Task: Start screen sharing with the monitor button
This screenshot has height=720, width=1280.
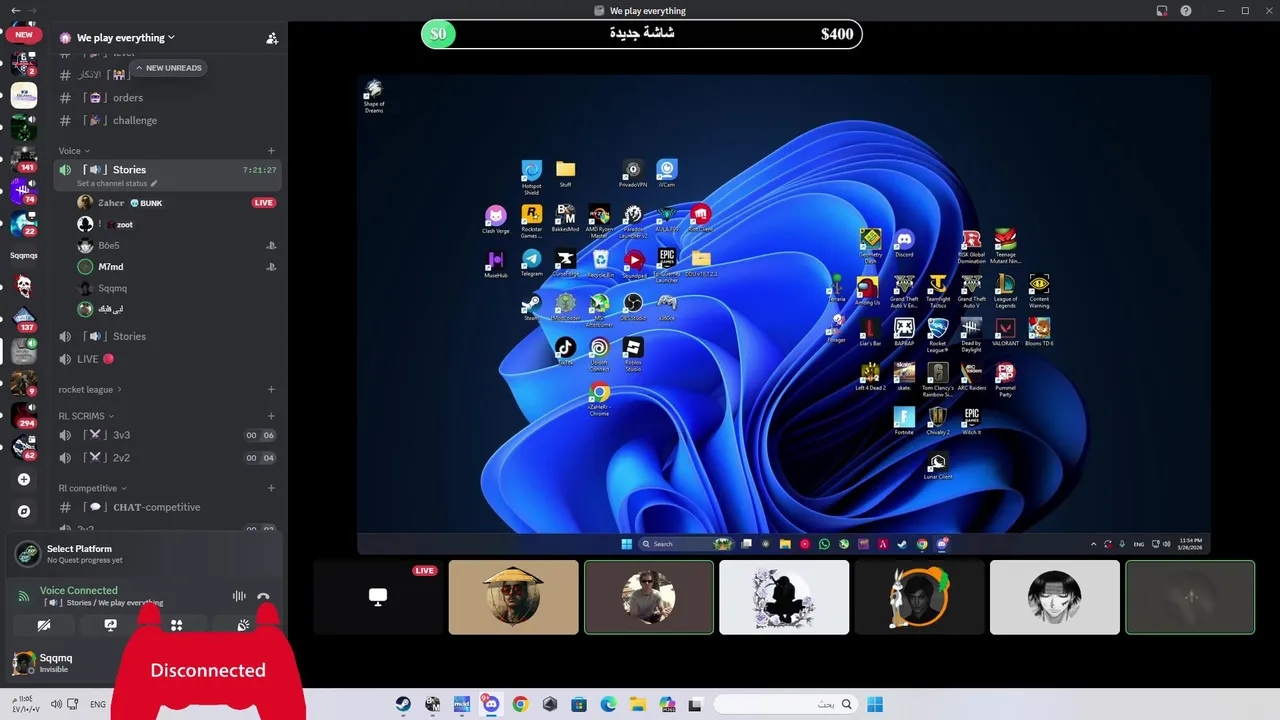Action: (x=110, y=625)
